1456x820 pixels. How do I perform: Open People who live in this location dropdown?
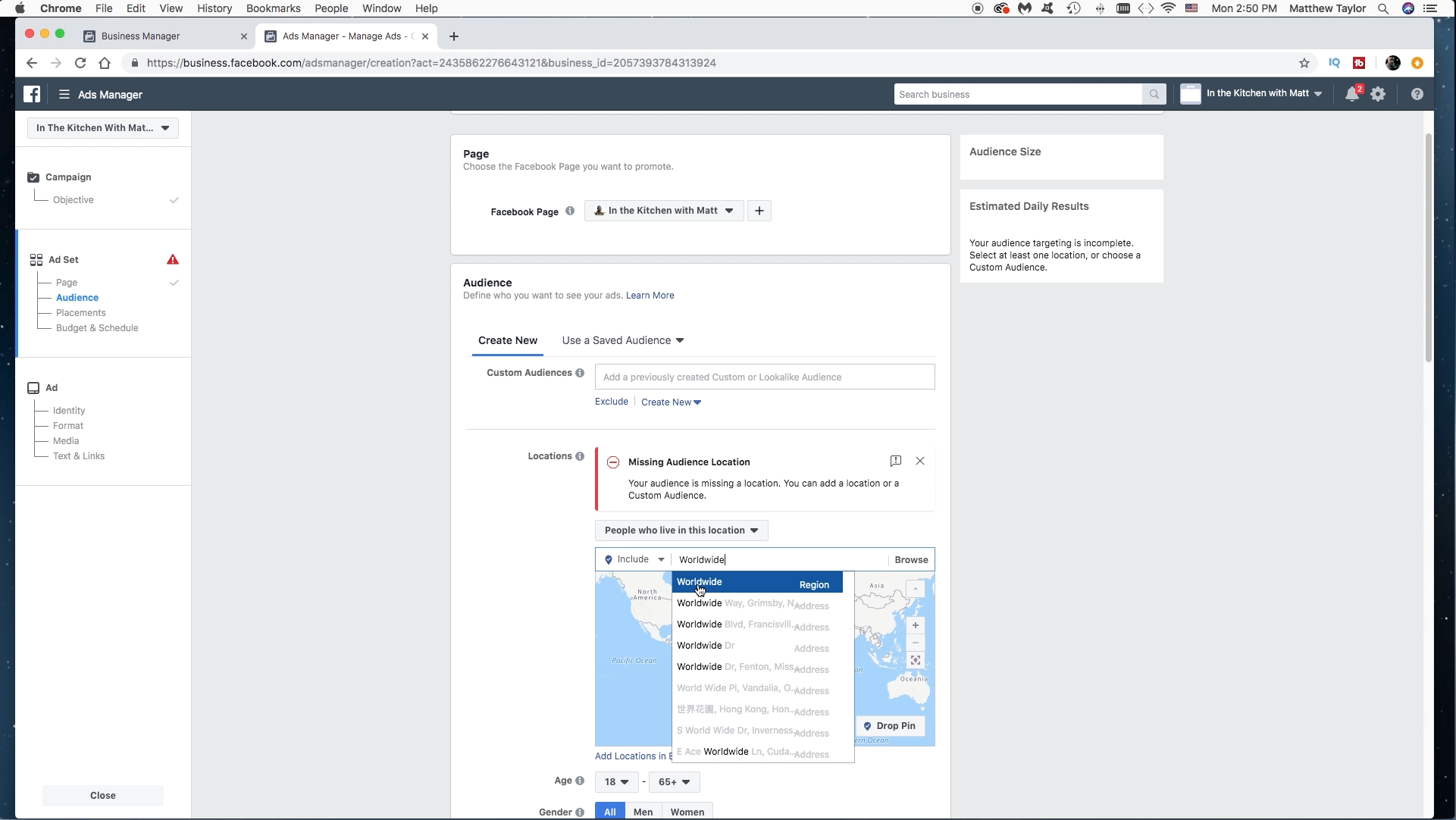tap(681, 530)
